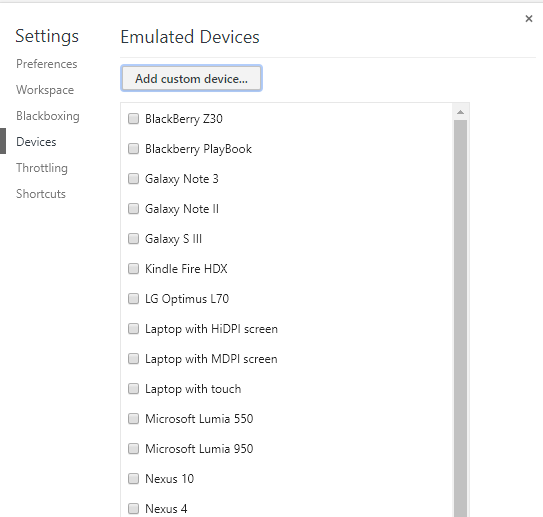This screenshot has width=543, height=517.
Task: Enable the BlackBerry Z30 checkbox
Action: [x=133, y=119]
